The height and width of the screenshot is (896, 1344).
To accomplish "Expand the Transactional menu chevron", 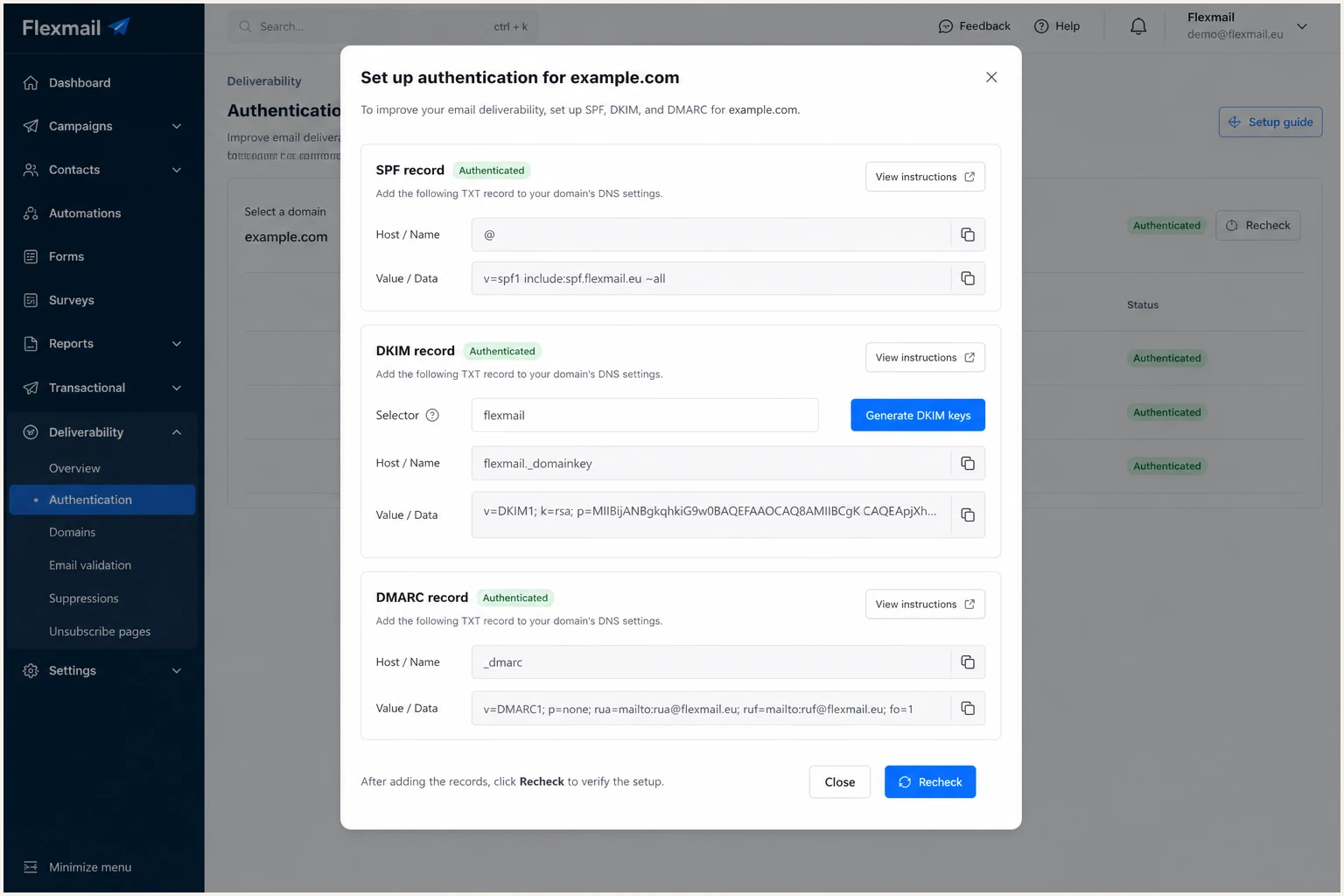I will click(x=177, y=388).
